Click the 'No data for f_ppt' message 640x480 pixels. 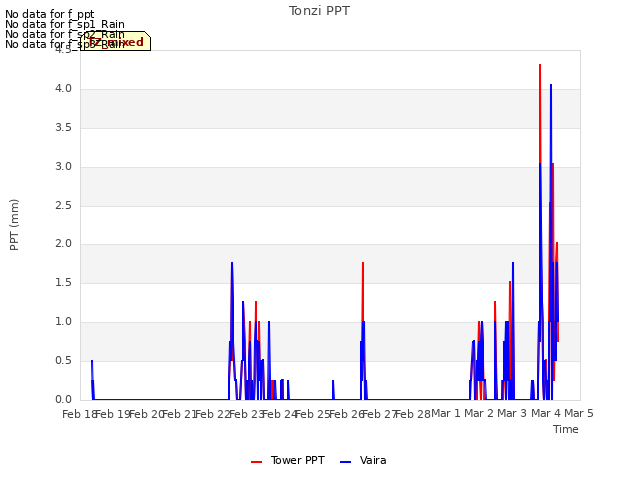click(x=50, y=14)
